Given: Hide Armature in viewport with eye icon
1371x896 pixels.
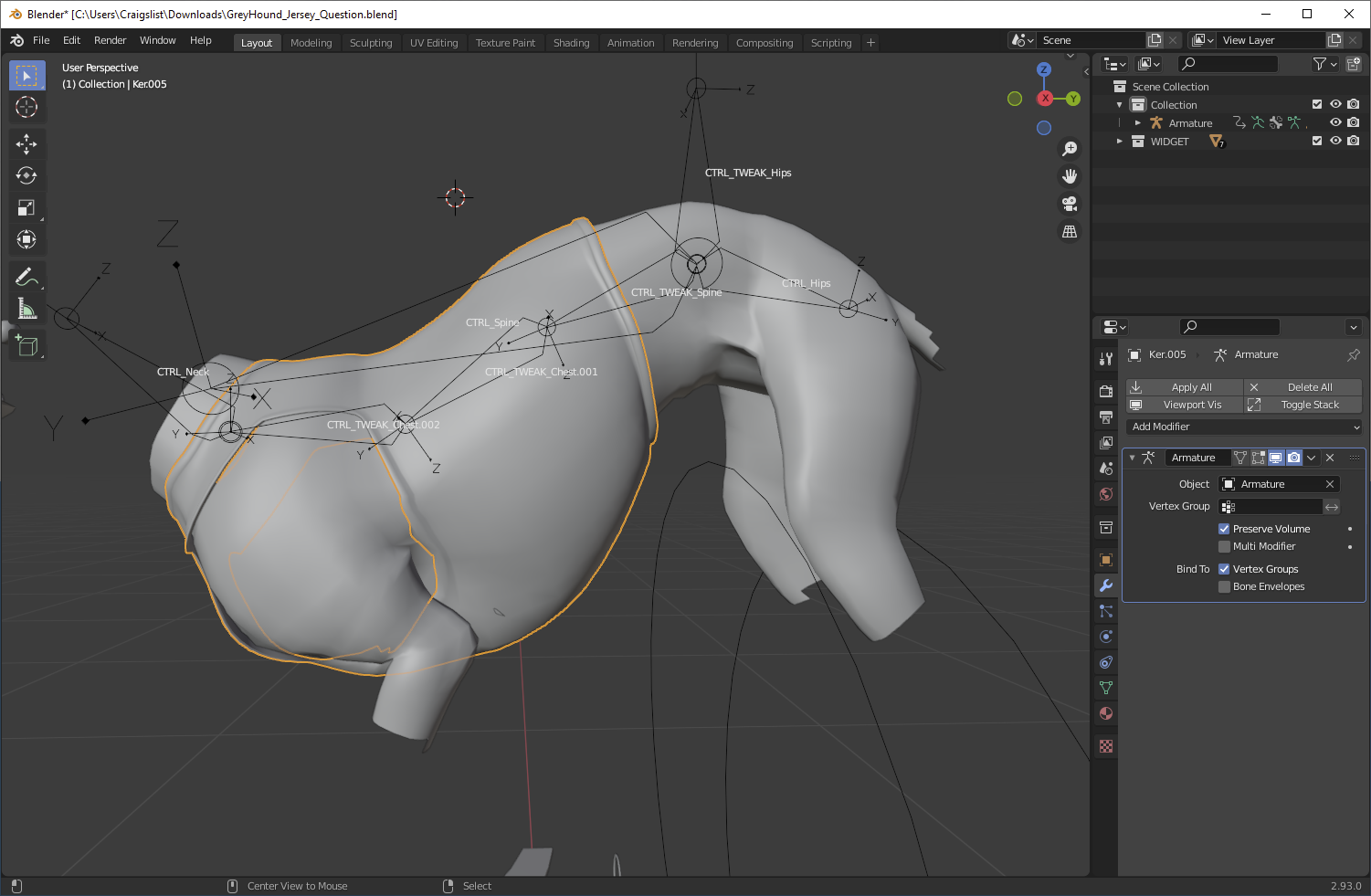Looking at the screenshot, I should point(1335,122).
